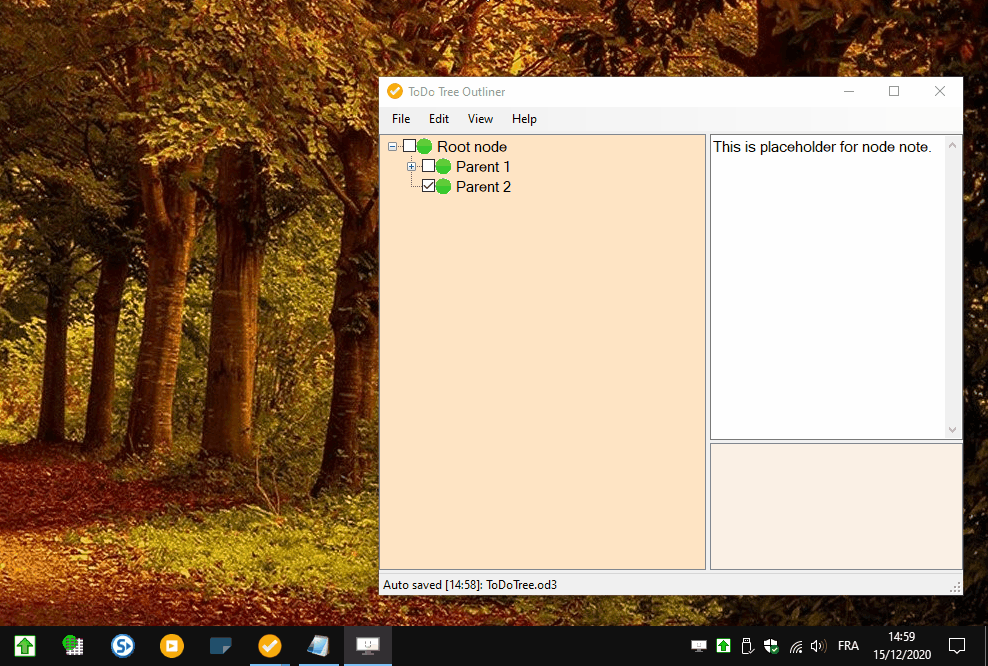Click the note scrollbar up arrow
988x666 pixels.
(952, 146)
